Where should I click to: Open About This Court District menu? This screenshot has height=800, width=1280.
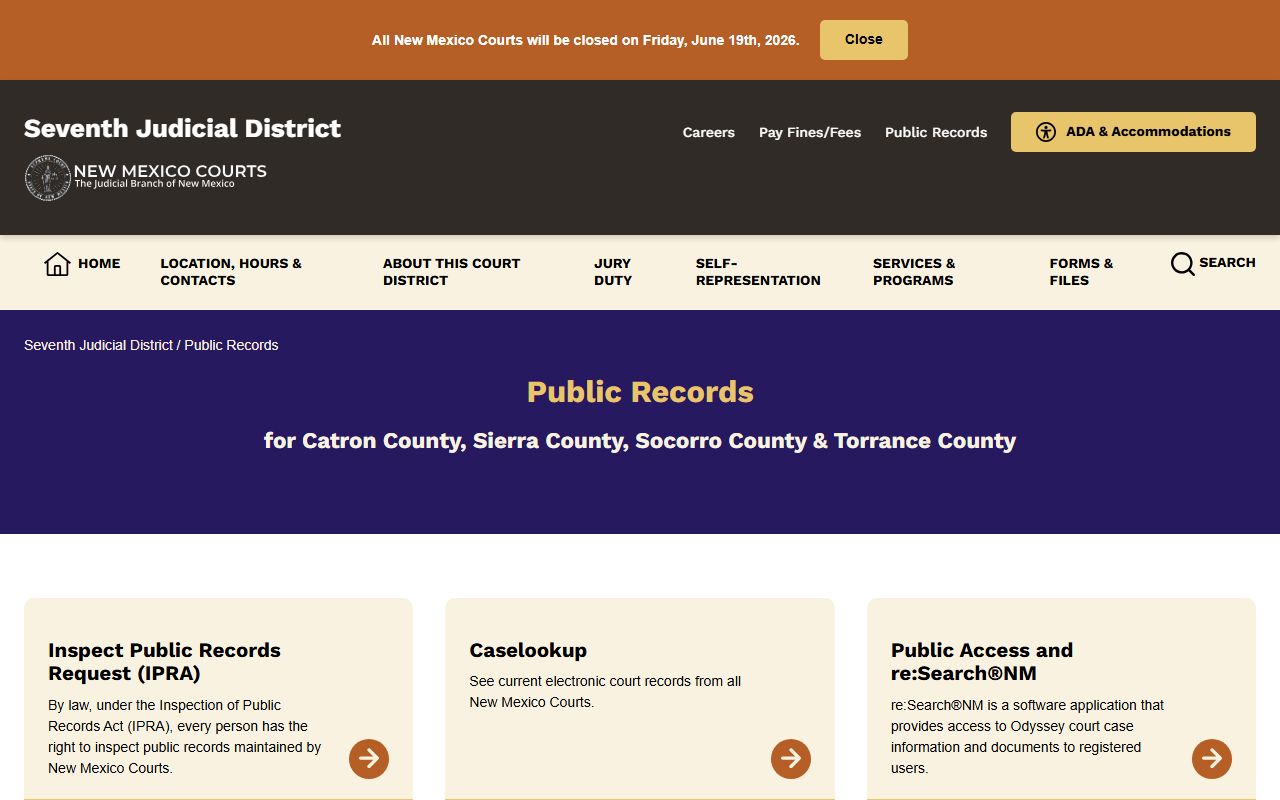[x=451, y=272]
